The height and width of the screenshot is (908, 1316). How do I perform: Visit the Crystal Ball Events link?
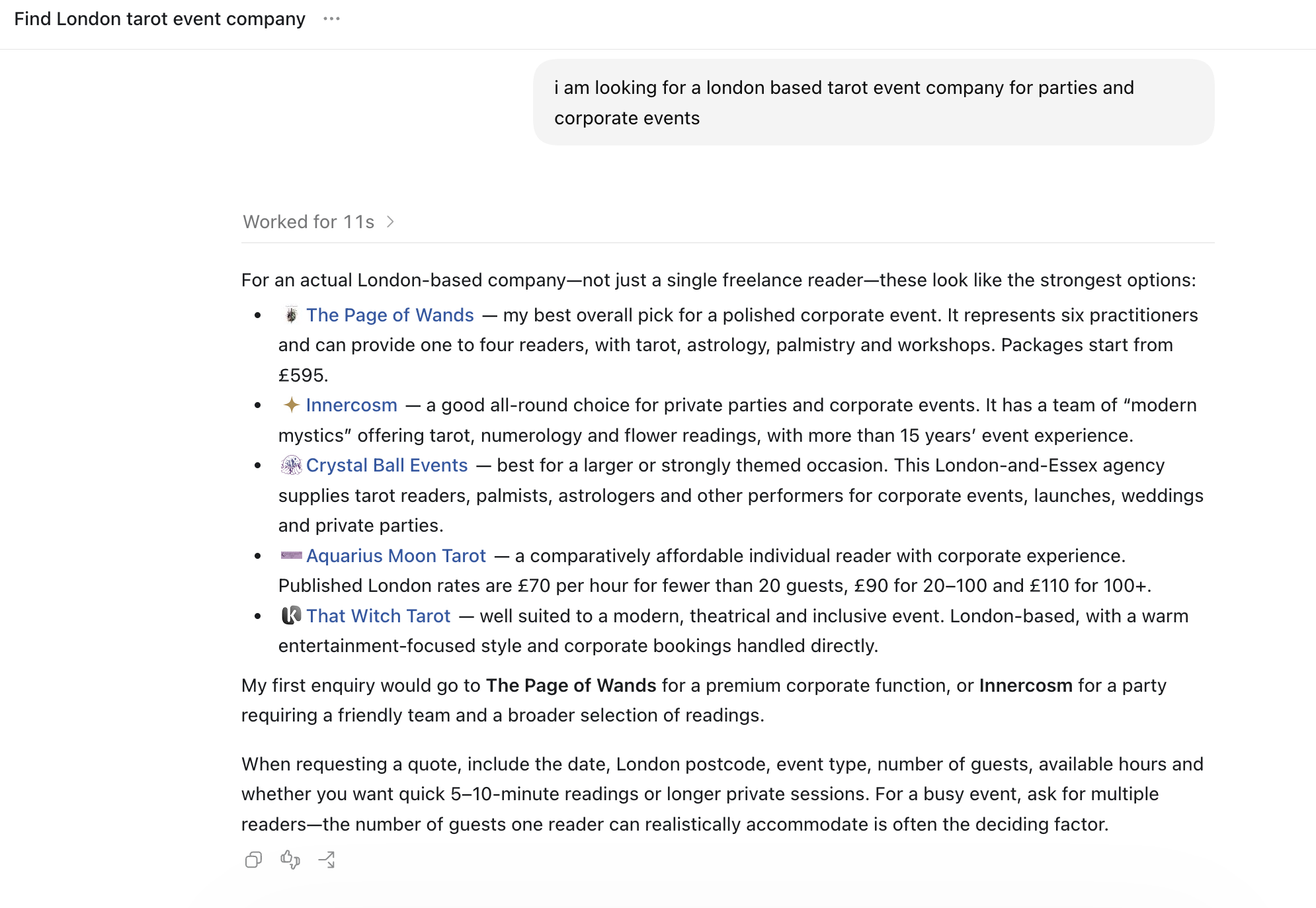tap(387, 465)
